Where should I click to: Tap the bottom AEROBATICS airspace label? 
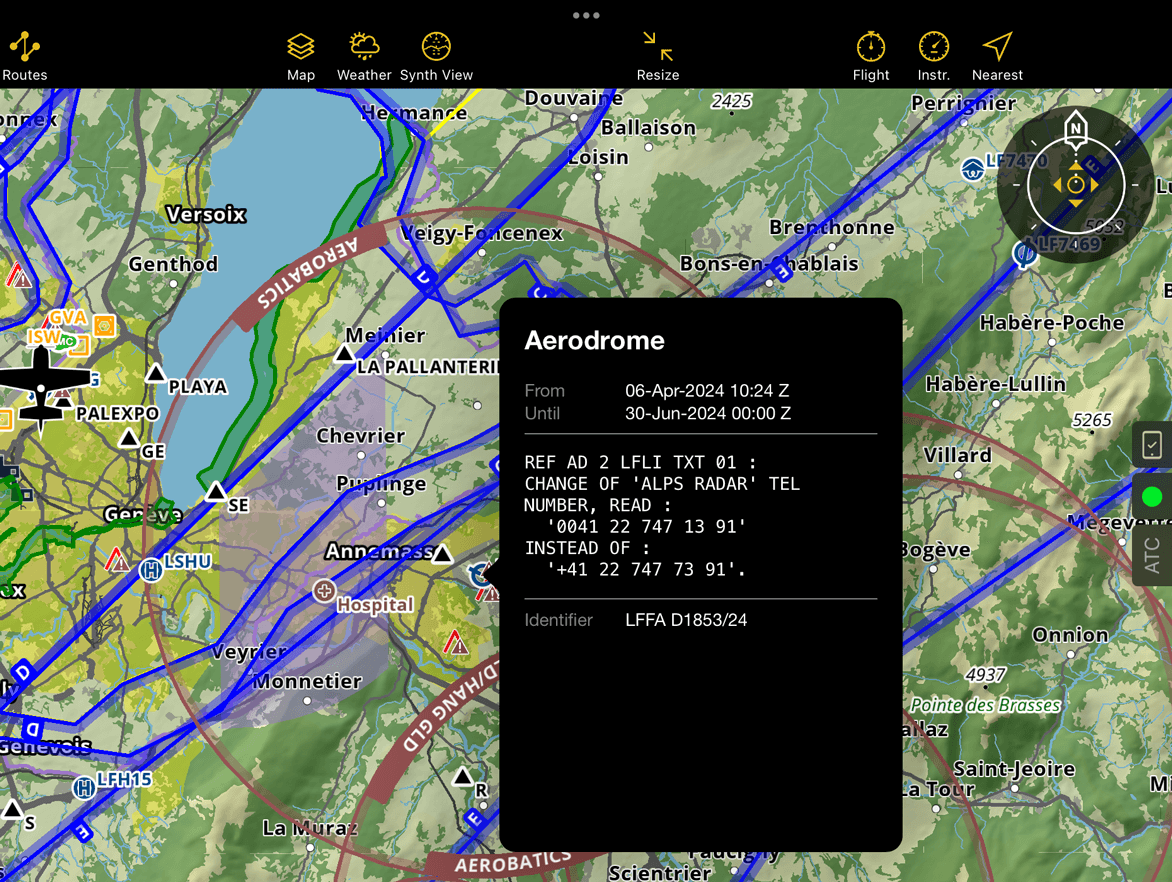pyautogui.click(x=513, y=863)
